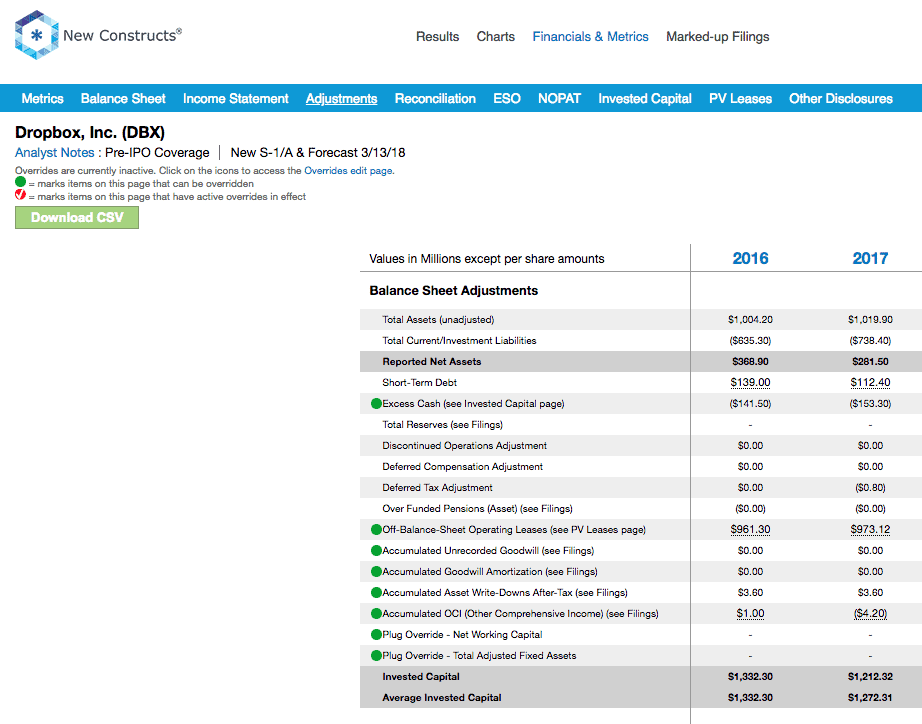Click 2017 Accumulated OCI value ($4.20)
This screenshot has height=724, width=922.
(x=870, y=613)
